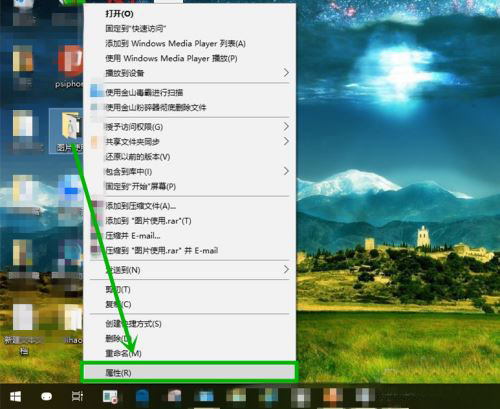Choose 重命名(M) in the context menu

123,353
